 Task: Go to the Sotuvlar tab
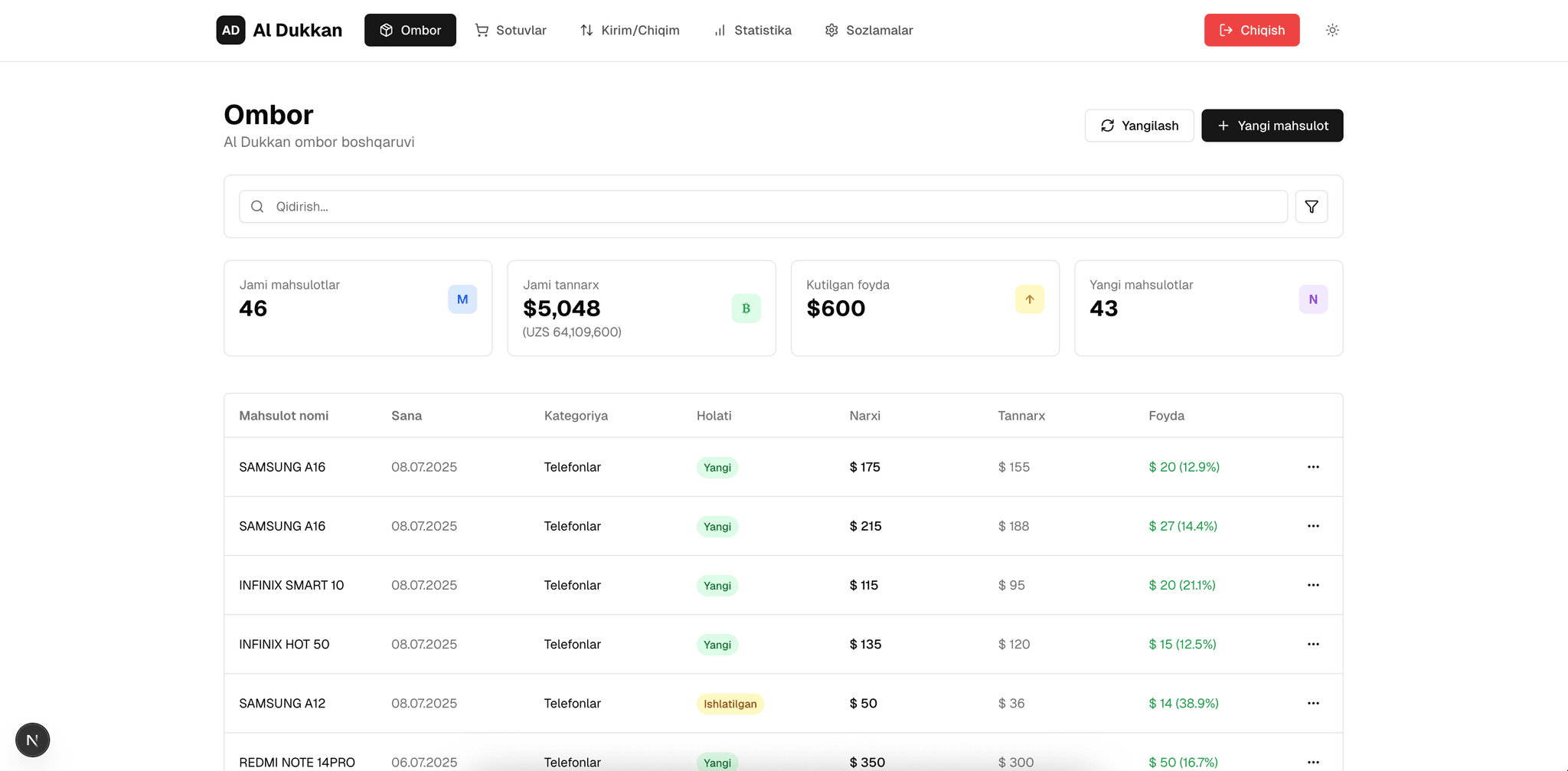511,31
